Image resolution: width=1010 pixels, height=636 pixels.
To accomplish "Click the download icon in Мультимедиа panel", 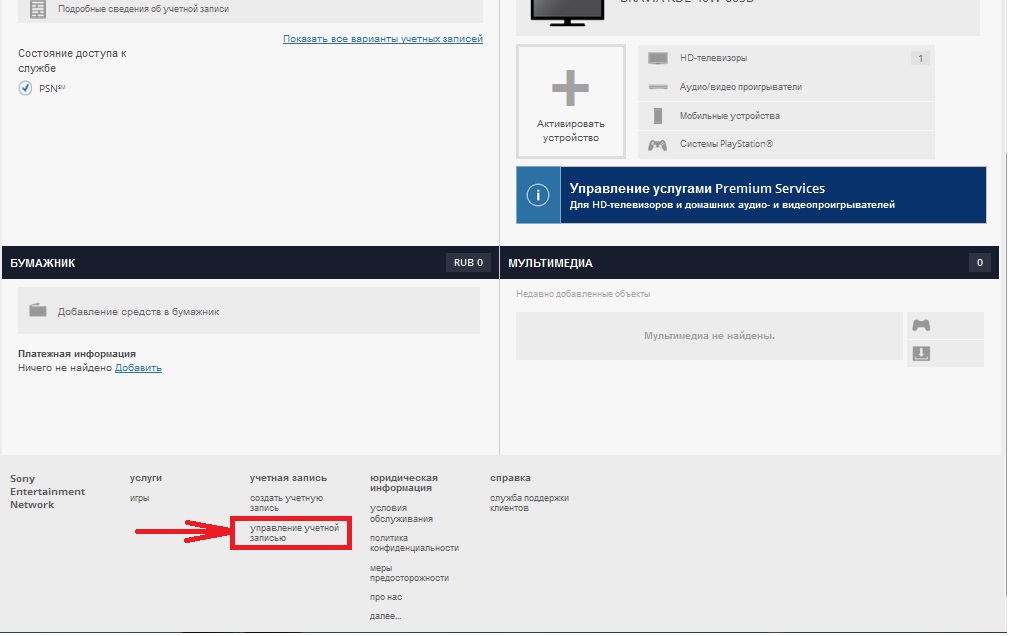I will click(x=921, y=354).
